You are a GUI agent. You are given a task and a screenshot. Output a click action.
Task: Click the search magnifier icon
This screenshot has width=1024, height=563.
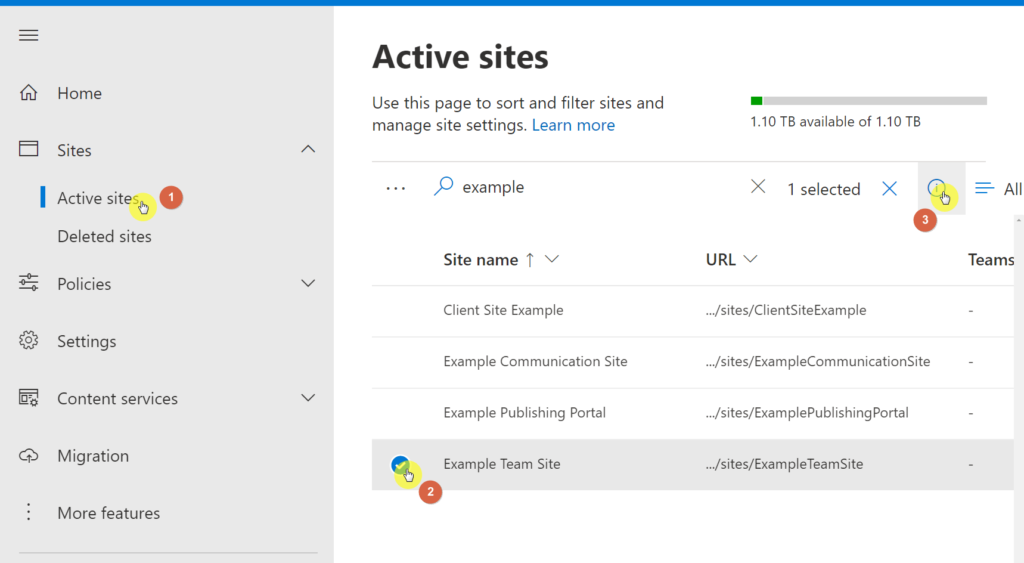[443, 187]
